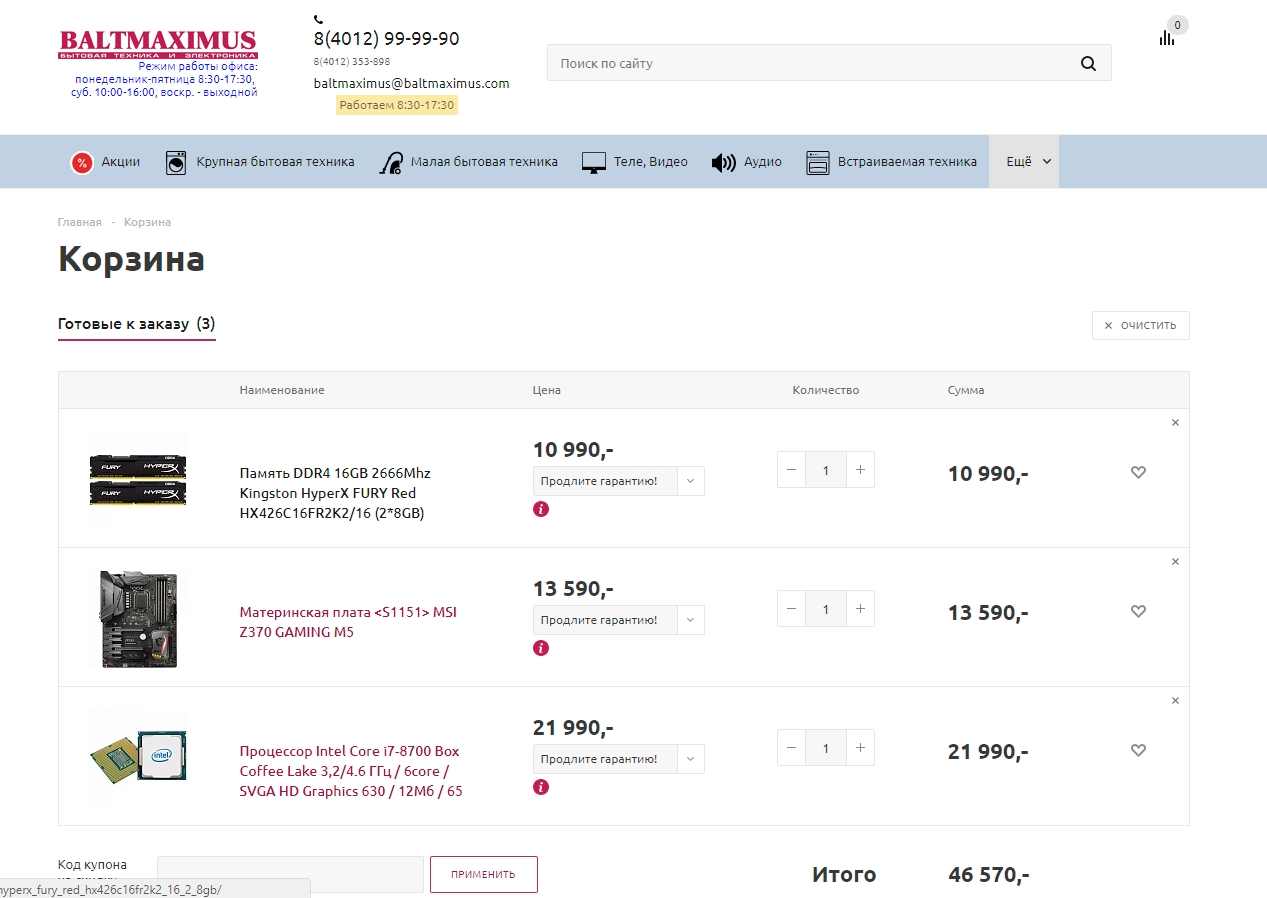Open the comparison chart icon

pos(1167,38)
